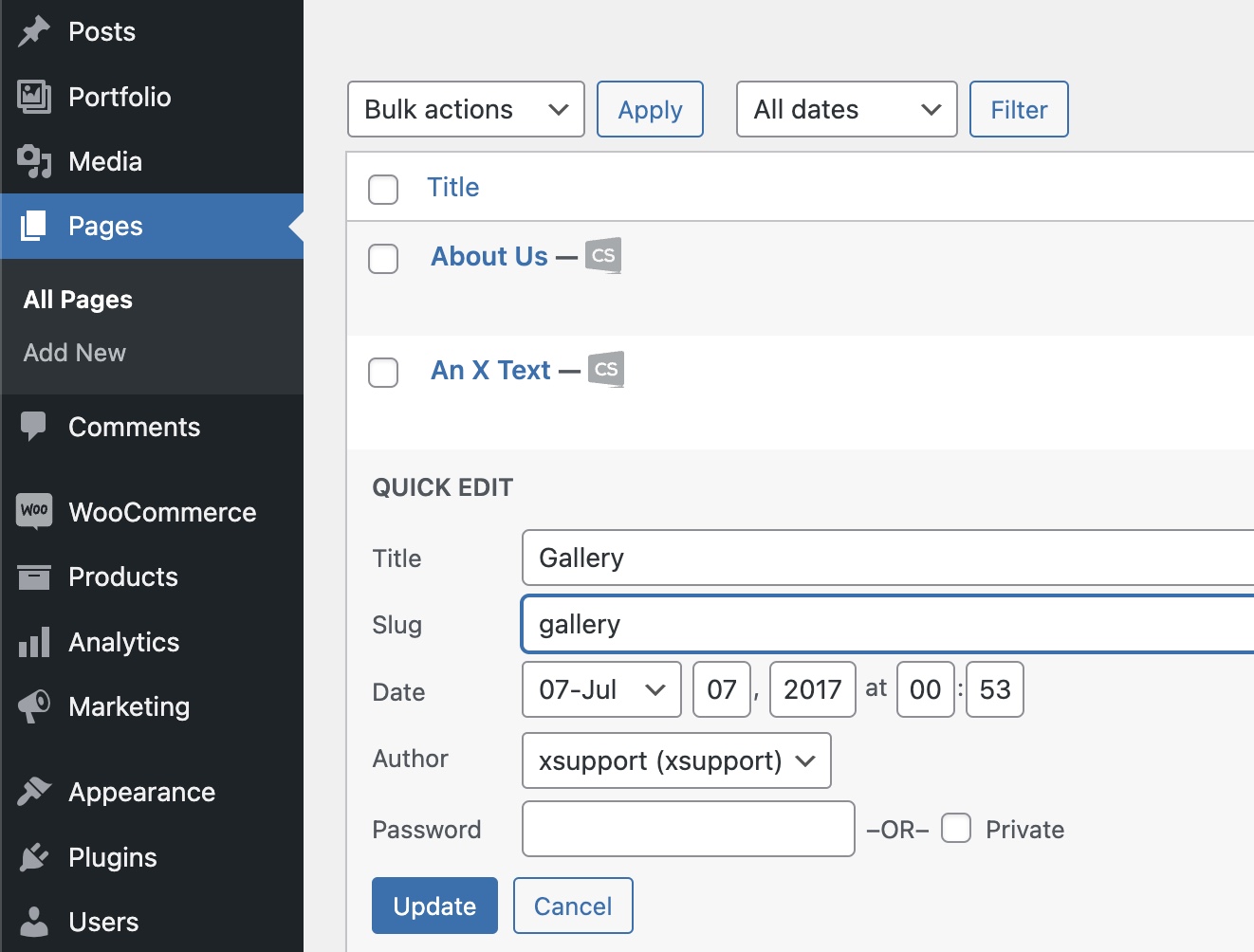This screenshot has height=952, width=1254.
Task: Click the Plugins plug icon
Action: 34,857
